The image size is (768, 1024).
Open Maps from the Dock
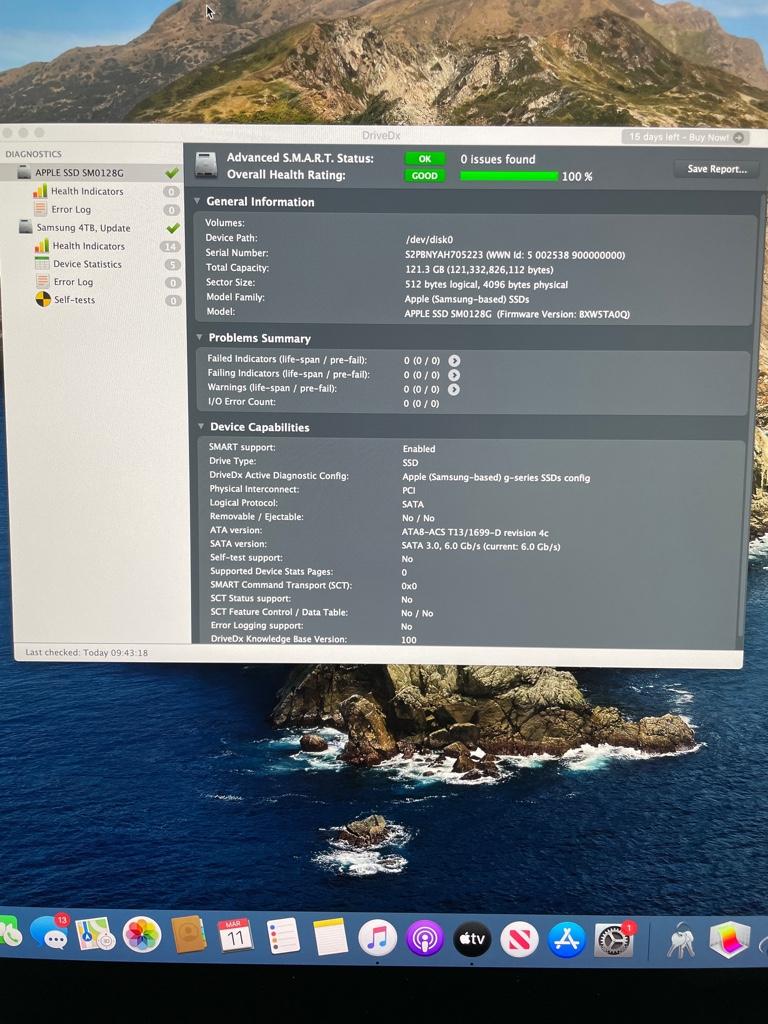pos(95,935)
